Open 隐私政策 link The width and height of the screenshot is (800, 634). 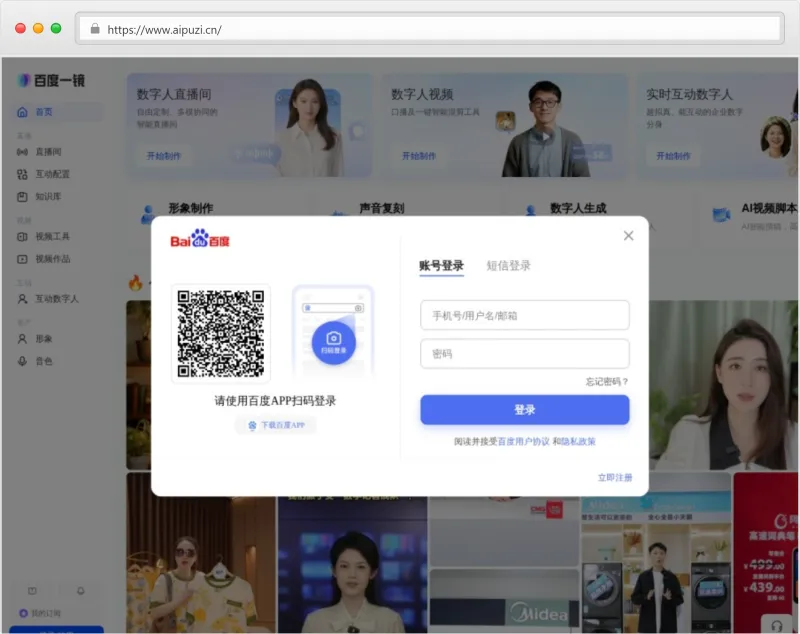[578, 441]
